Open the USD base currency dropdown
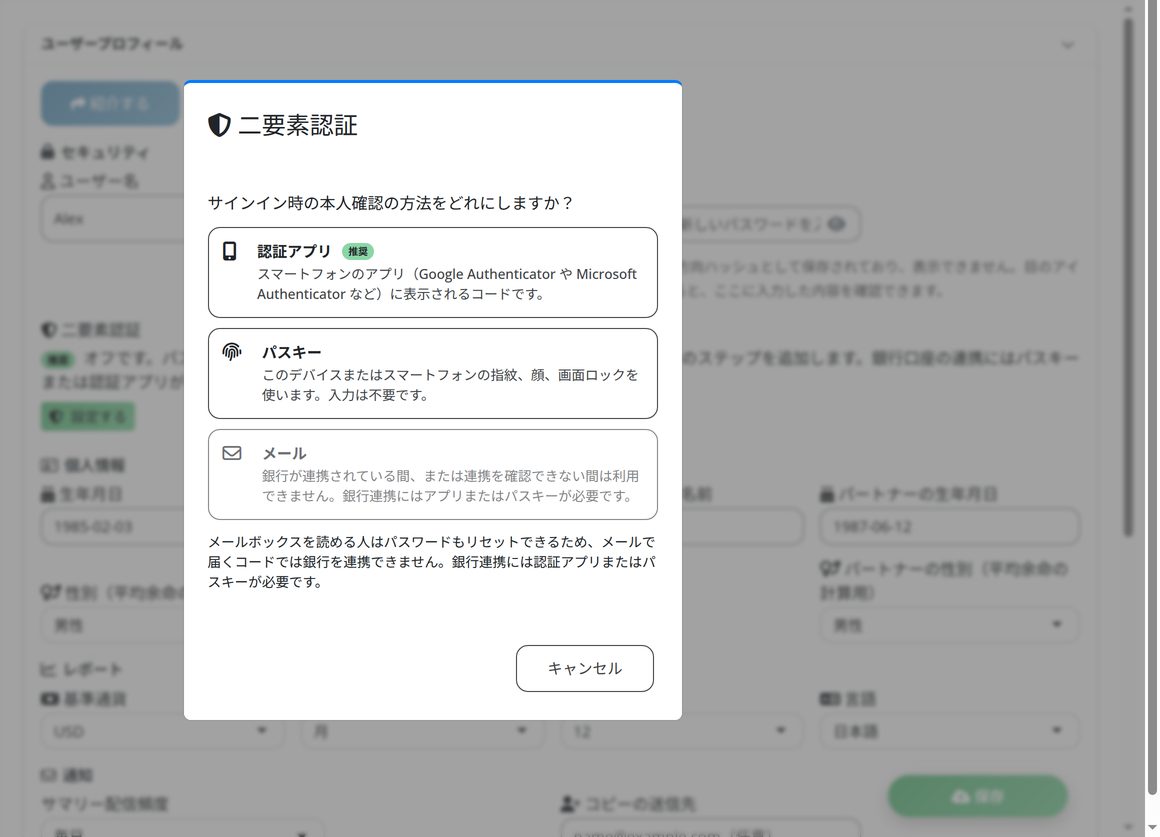The width and height of the screenshot is (1160, 837). (x=163, y=731)
